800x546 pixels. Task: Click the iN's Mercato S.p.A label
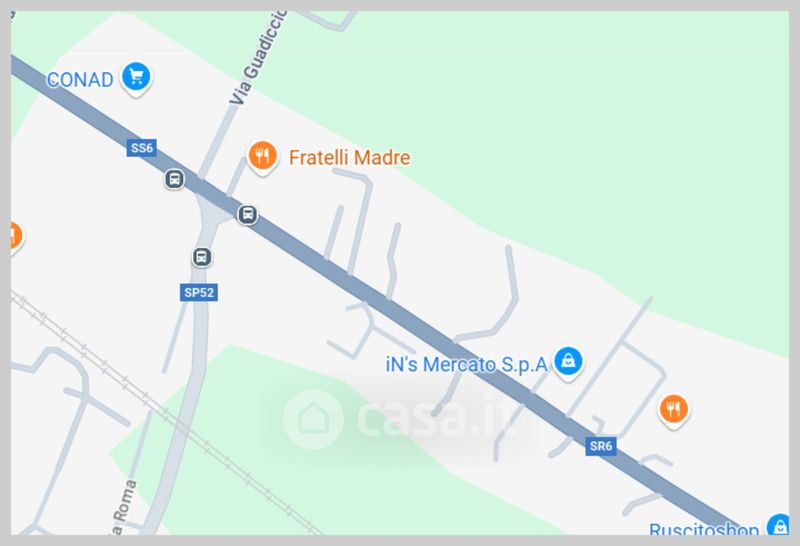pos(466,364)
